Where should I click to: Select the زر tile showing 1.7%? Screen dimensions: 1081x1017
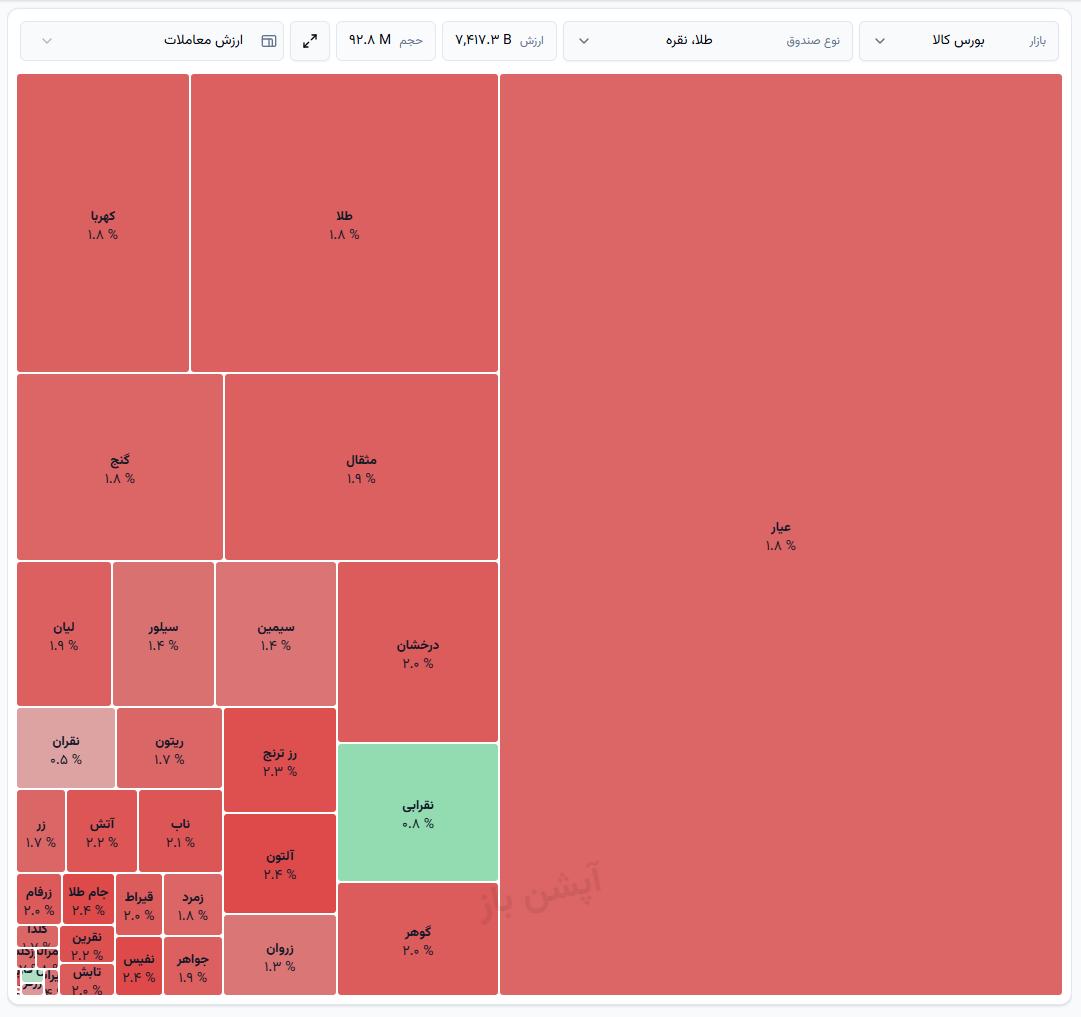coord(41,831)
